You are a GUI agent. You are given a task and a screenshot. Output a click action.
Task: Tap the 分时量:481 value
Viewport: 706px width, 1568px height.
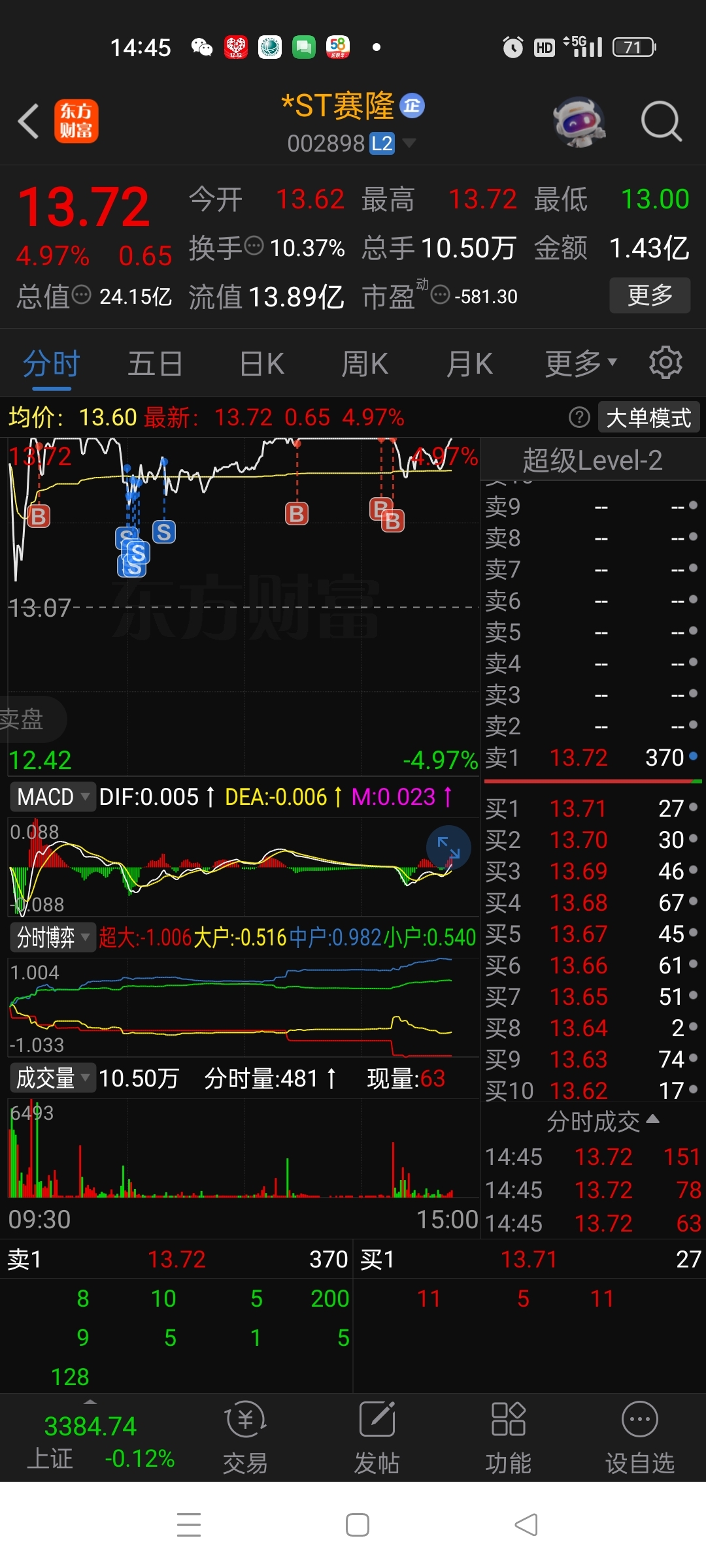tap(270, 1078)
